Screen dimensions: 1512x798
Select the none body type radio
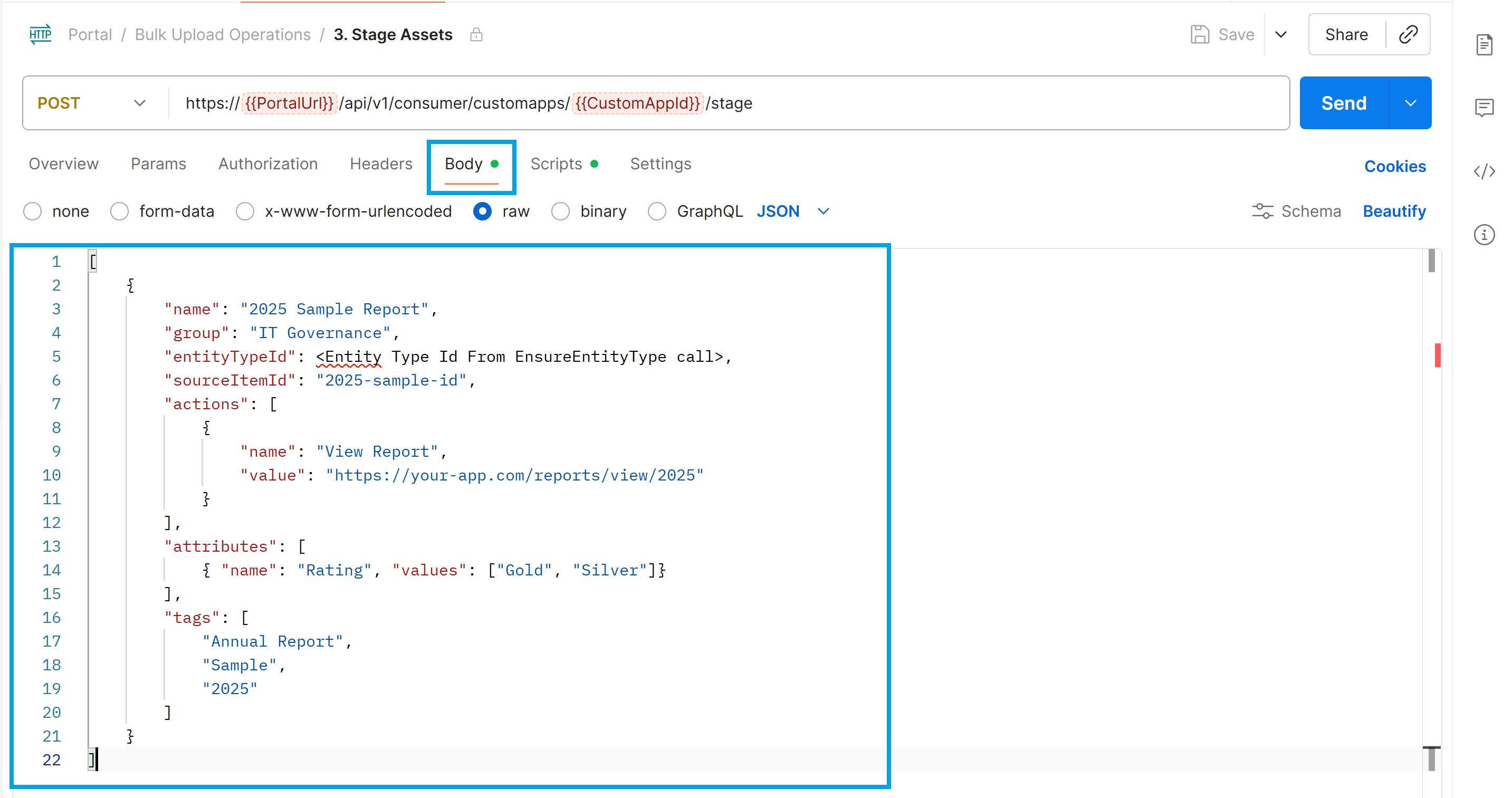33,211
